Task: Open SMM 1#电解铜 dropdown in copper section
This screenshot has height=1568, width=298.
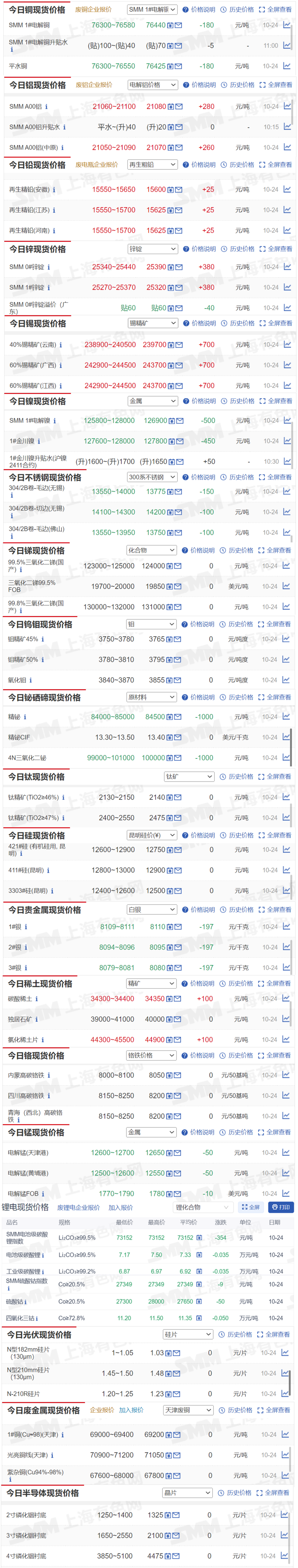Action: pyautogui.click(x=152, y=9)
